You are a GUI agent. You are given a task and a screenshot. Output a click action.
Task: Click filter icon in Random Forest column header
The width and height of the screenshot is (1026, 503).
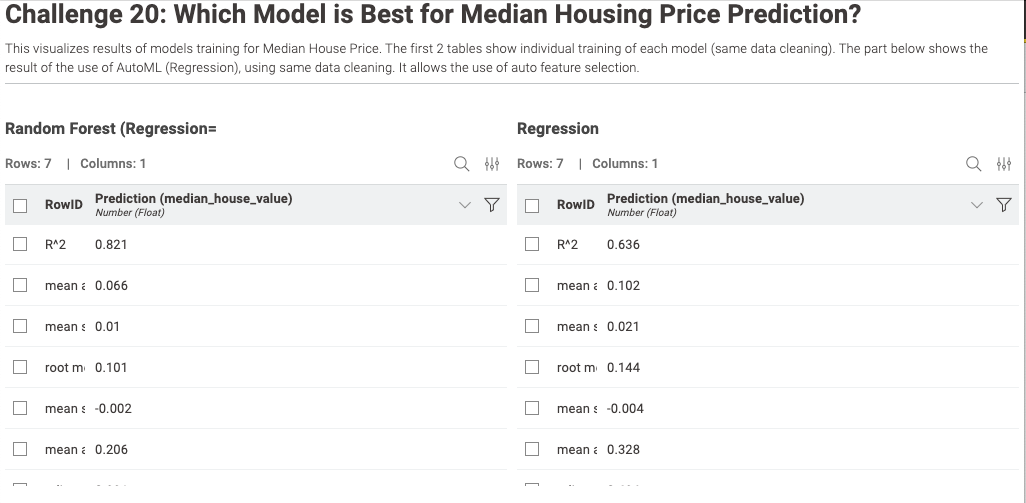click(491, 205)
